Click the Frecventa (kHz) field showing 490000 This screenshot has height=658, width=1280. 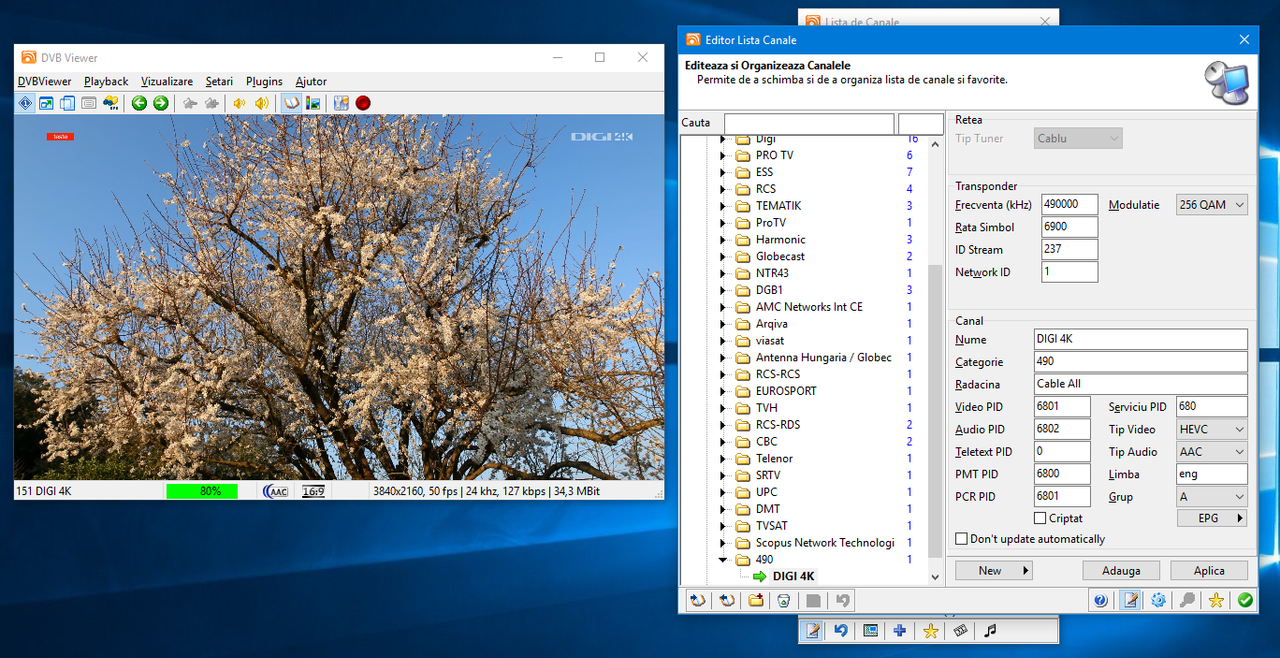click(x=1069, y=205)
